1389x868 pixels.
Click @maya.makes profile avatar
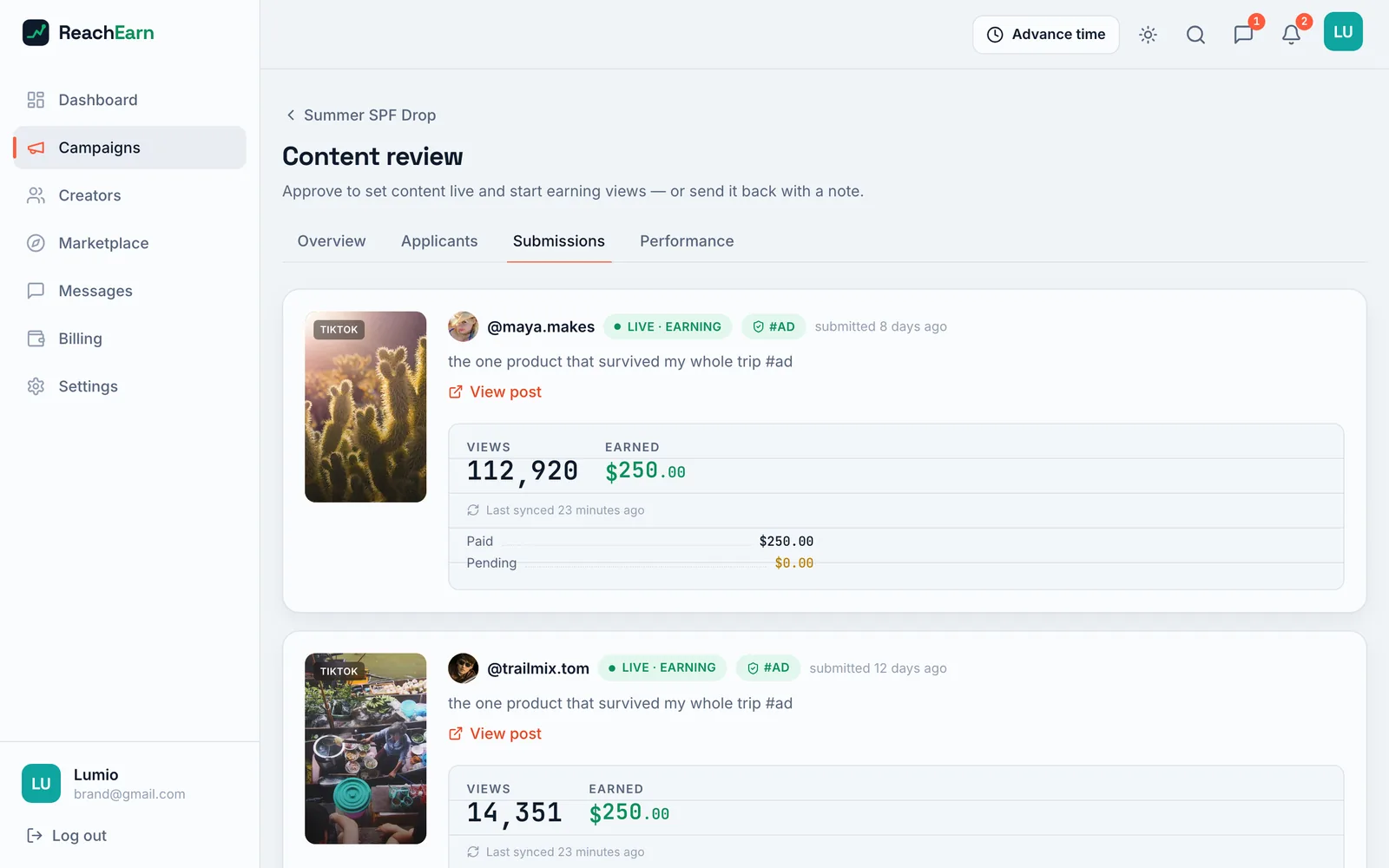464,326
